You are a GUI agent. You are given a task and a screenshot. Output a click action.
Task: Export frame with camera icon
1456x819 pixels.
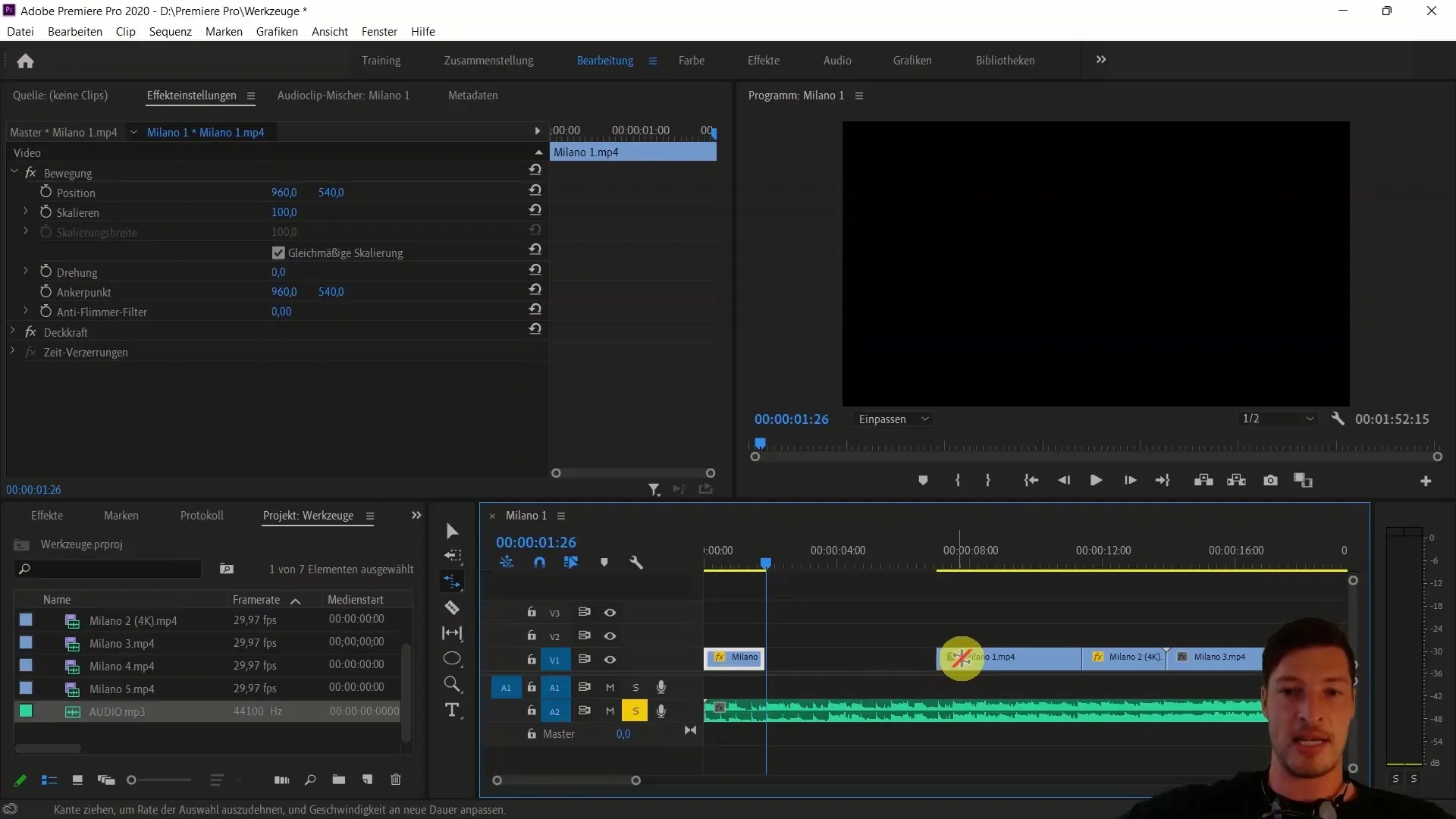[x=1270, y=481]
